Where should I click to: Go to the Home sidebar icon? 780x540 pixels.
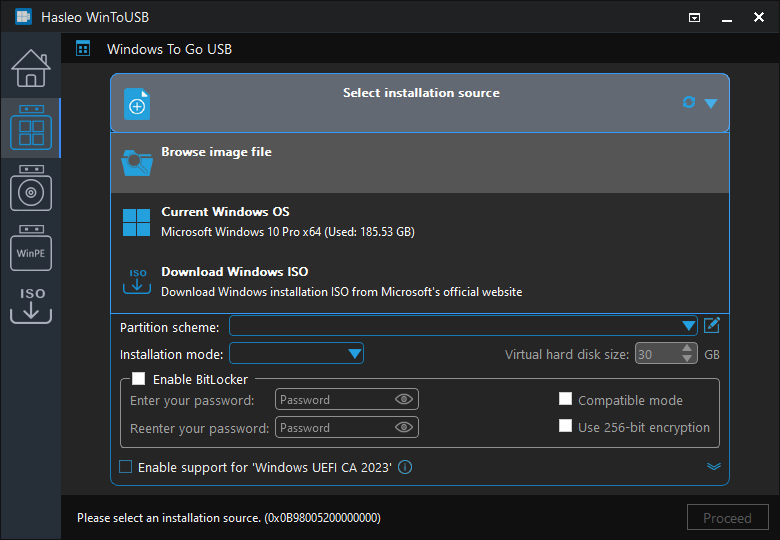(31, 68)
